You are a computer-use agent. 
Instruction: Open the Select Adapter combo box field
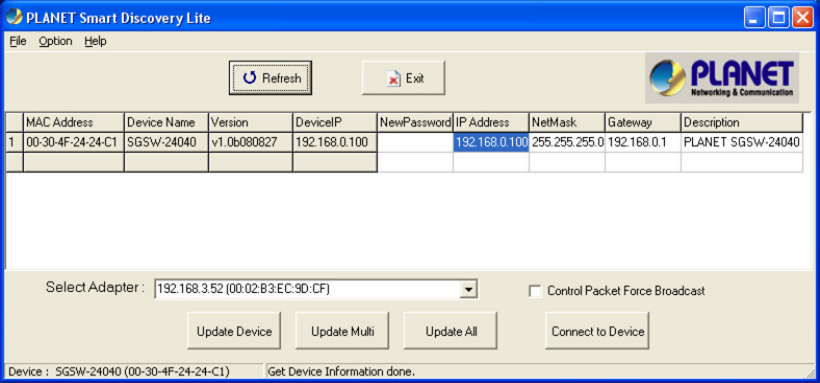pos(316,289)
